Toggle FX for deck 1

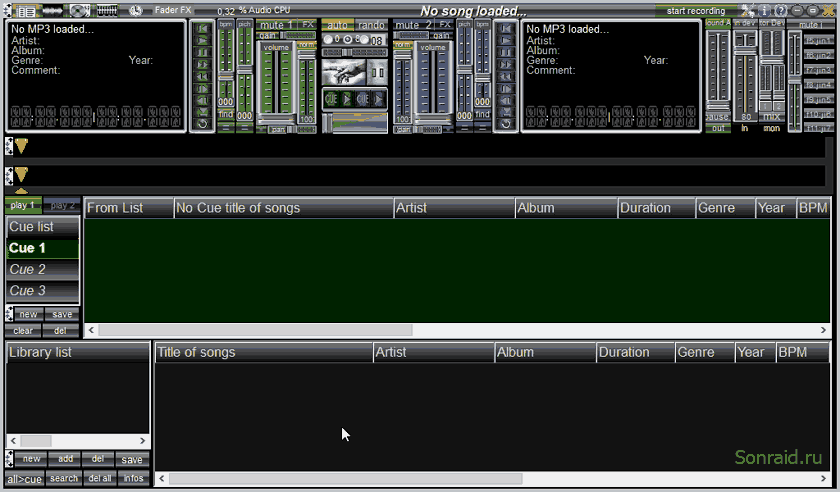[308, 25]
